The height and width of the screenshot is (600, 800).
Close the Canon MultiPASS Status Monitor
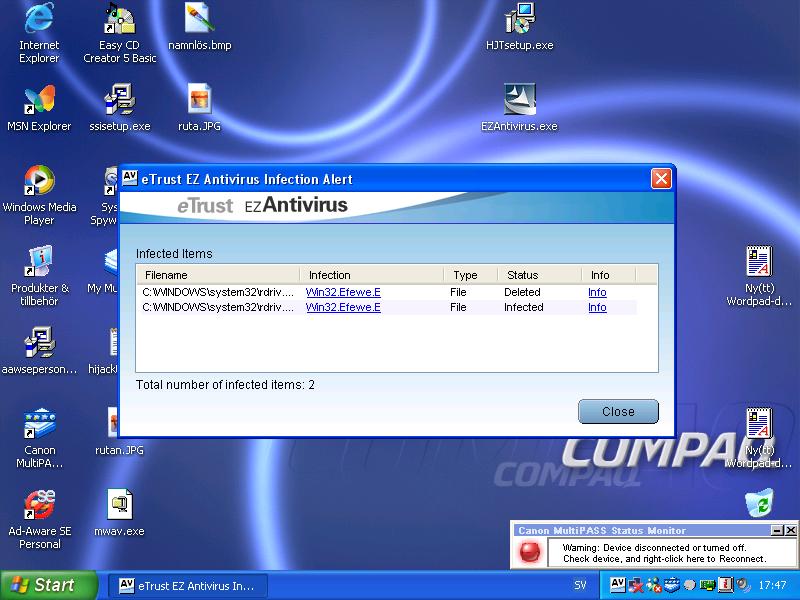(x=791, y=531)
